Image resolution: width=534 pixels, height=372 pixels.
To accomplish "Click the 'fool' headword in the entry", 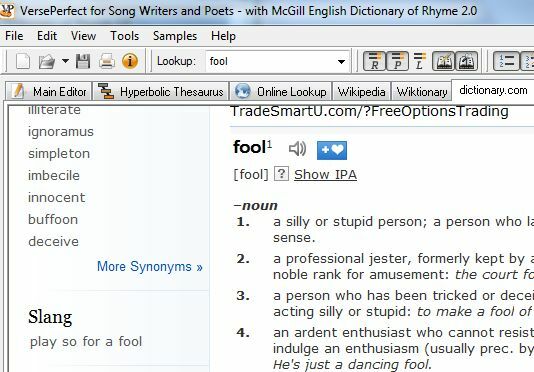I will pyautogui.click(x=249, y=148).
